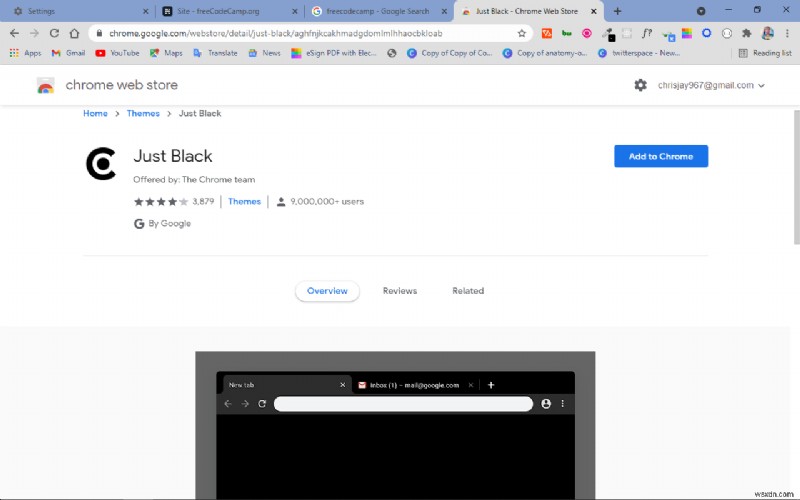
Task: Click the 9,000,000+ users text
Action: click(327, 202)
